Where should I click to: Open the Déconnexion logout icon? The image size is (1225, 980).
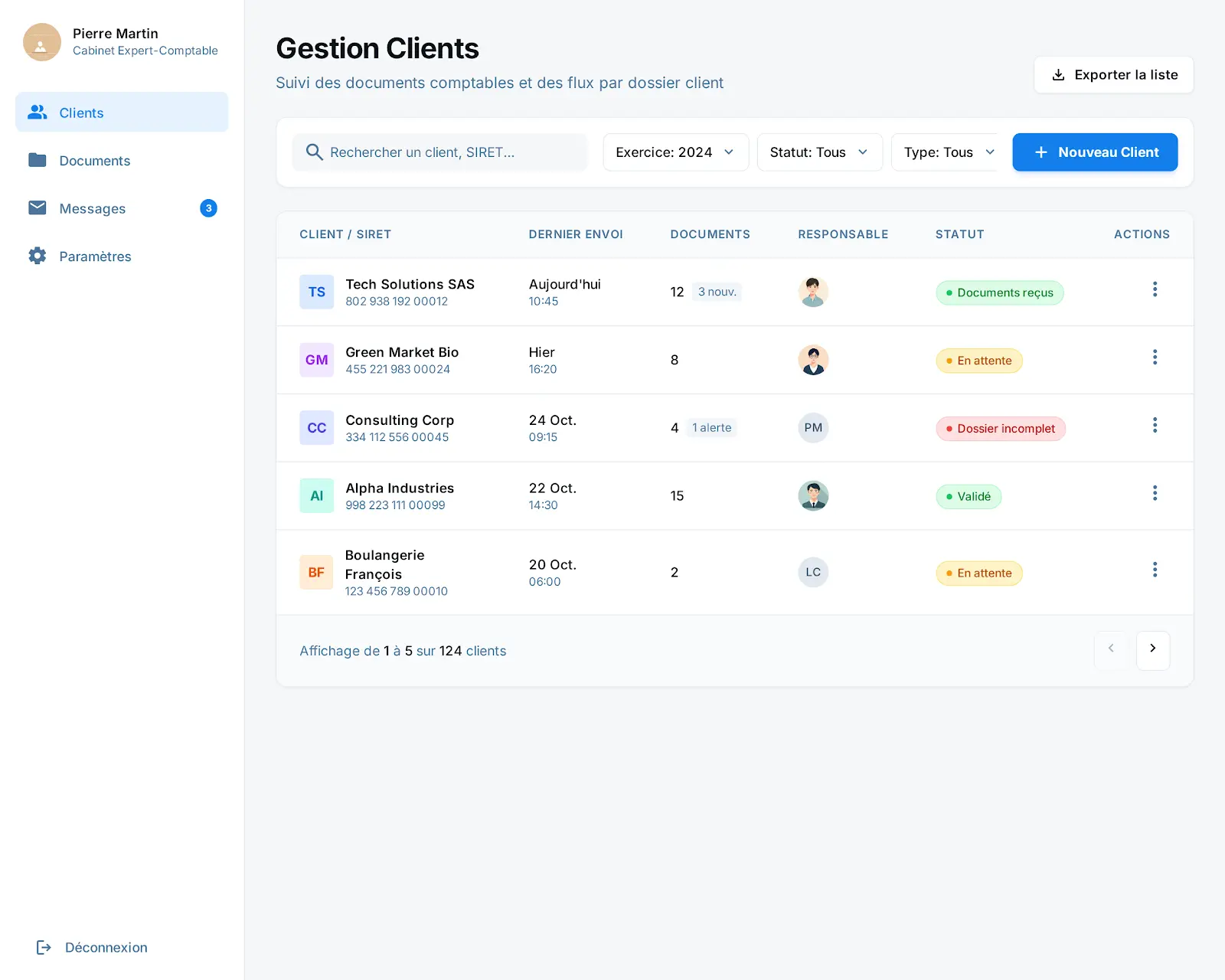tap(44, 947)
